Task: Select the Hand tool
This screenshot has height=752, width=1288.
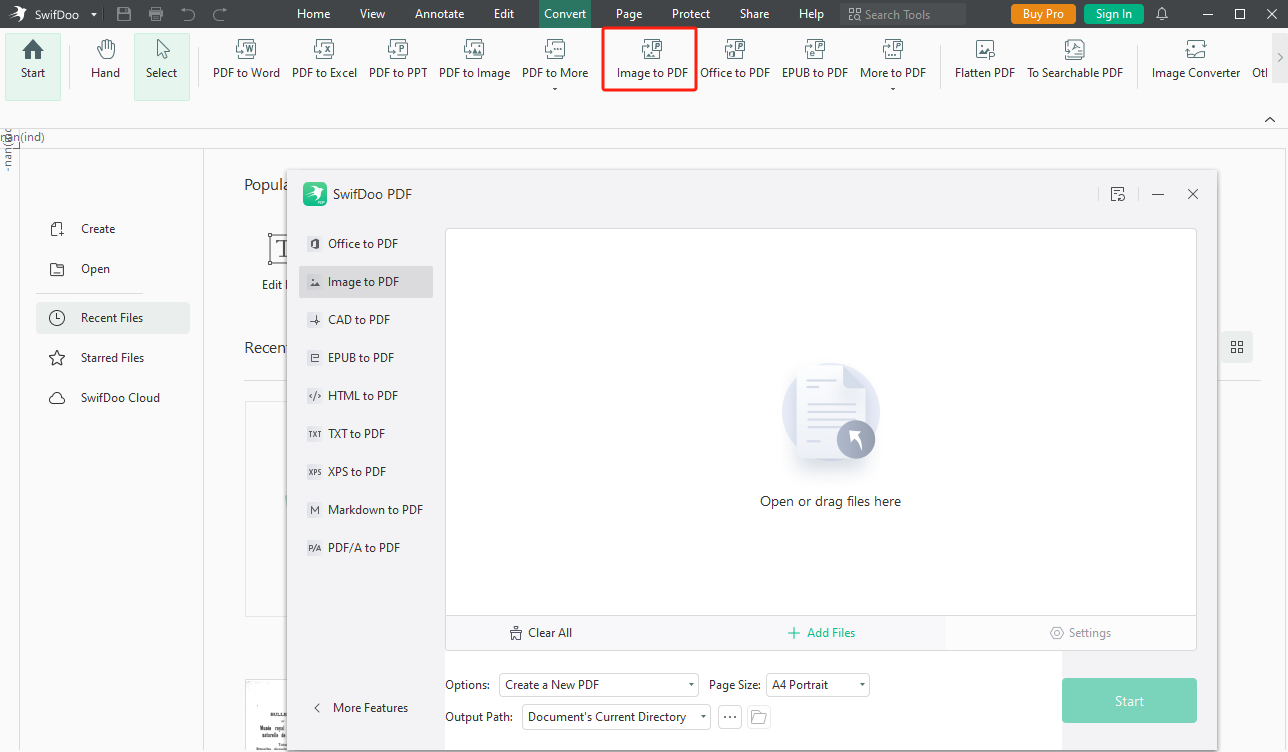Action: coord(105,60)
